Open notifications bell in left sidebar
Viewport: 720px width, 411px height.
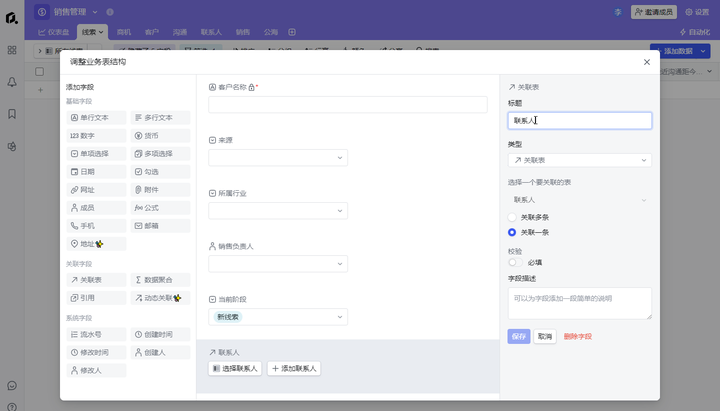tap(12, 82)
